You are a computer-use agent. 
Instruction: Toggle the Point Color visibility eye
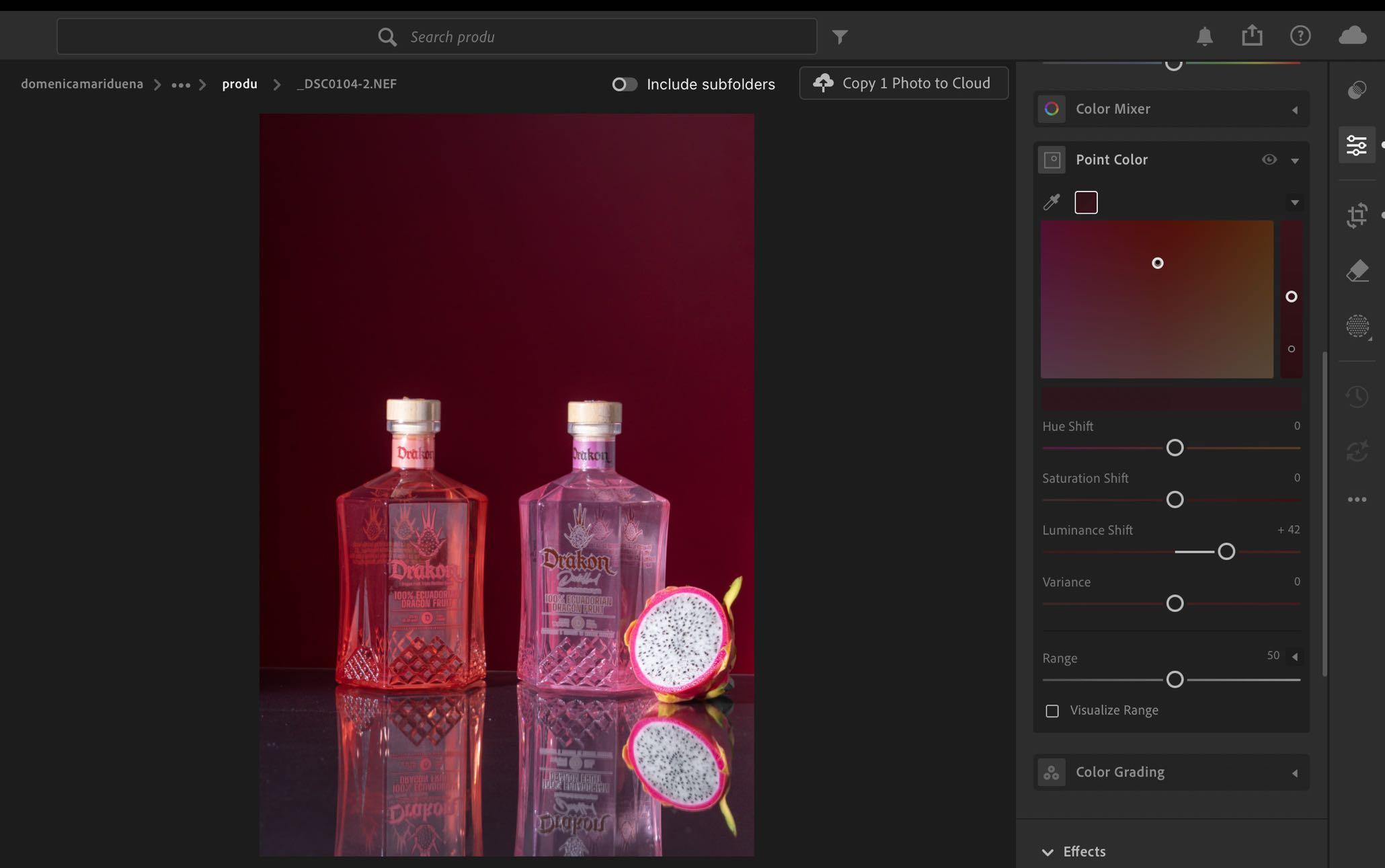pyautogui.click(x=1269, y=159)
